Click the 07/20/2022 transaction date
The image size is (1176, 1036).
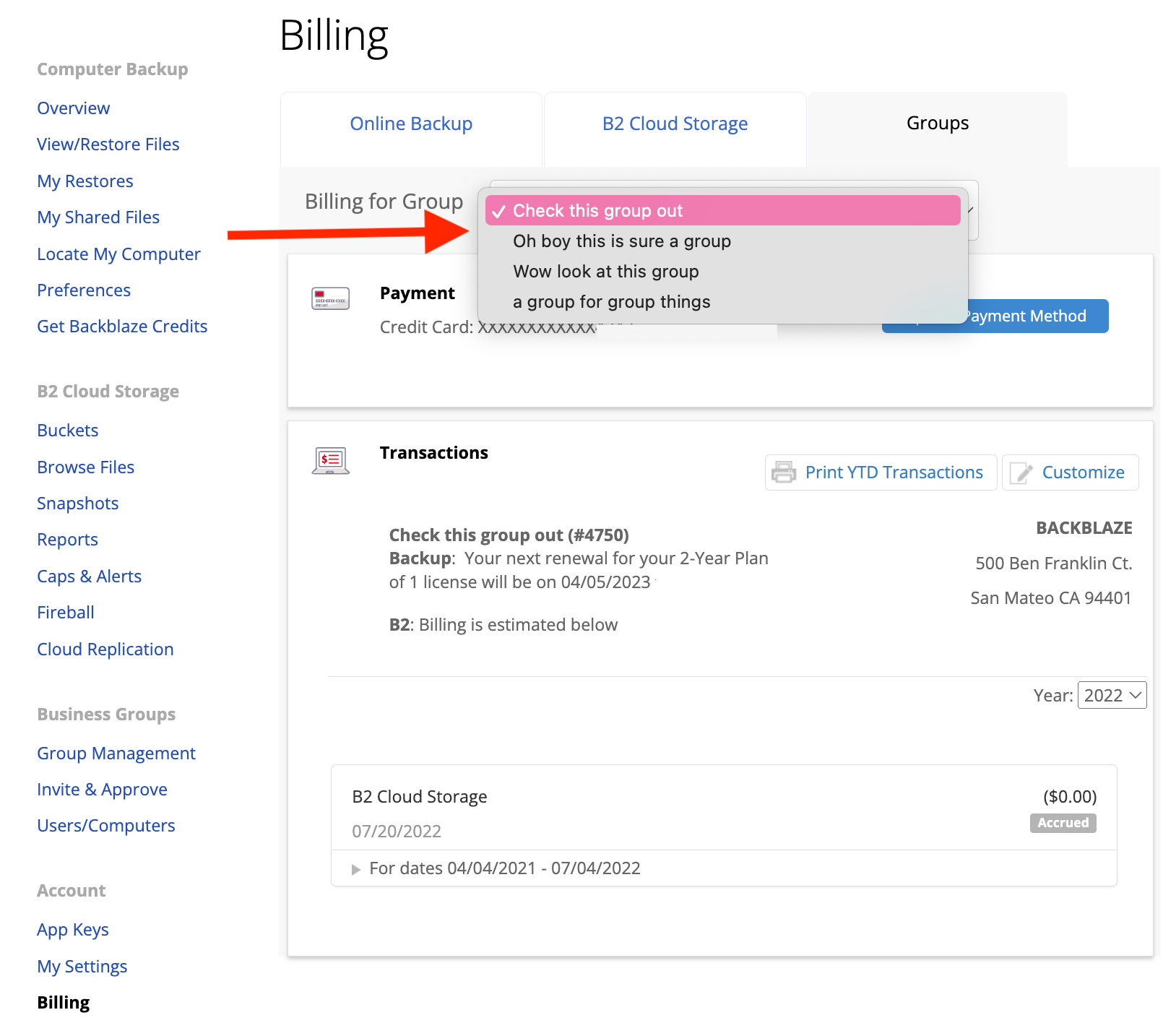pos(397,832)
